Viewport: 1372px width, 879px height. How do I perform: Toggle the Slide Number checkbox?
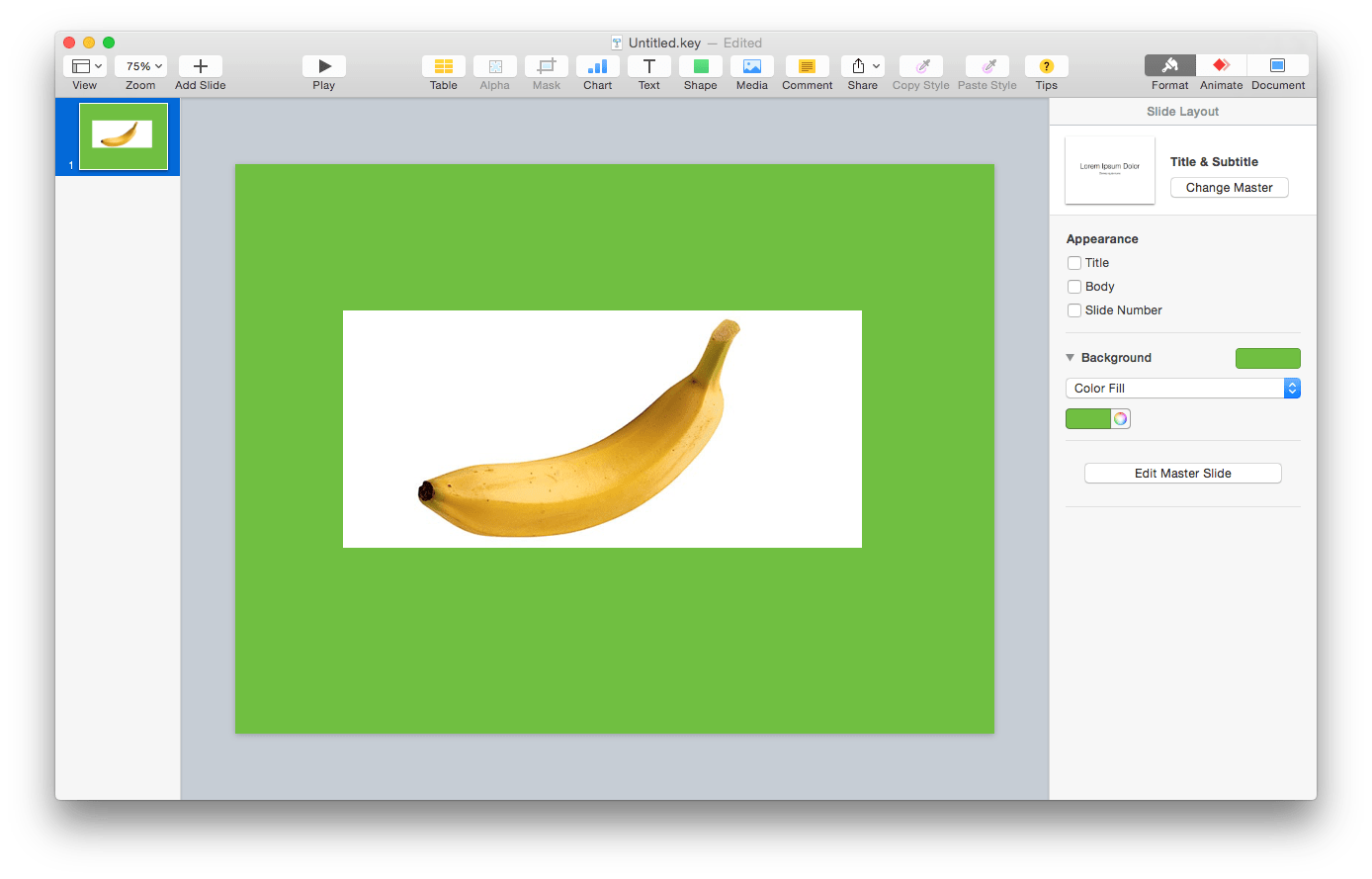click(x=1074, y=310)
